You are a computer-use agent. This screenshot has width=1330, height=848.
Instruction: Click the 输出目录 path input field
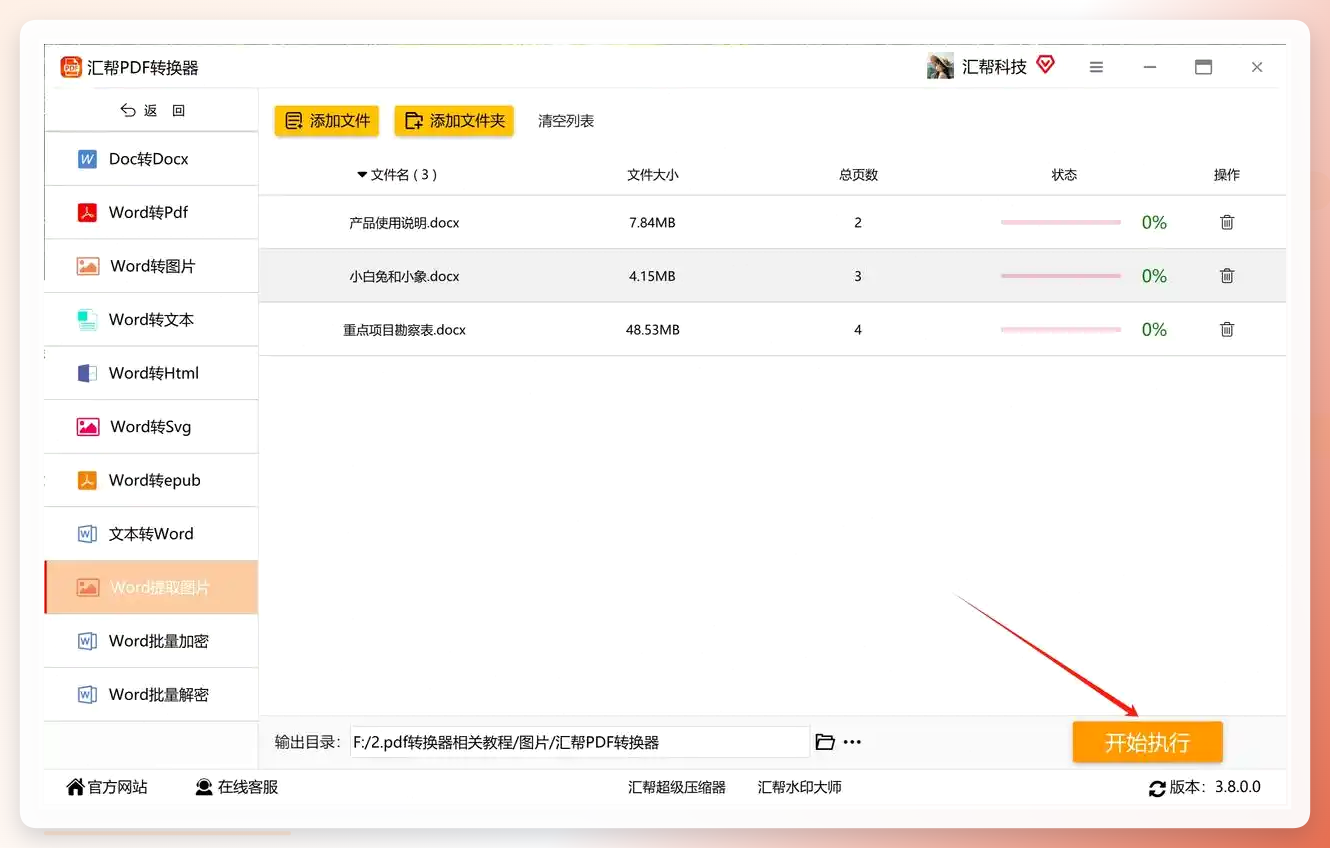tap(580, 742)
